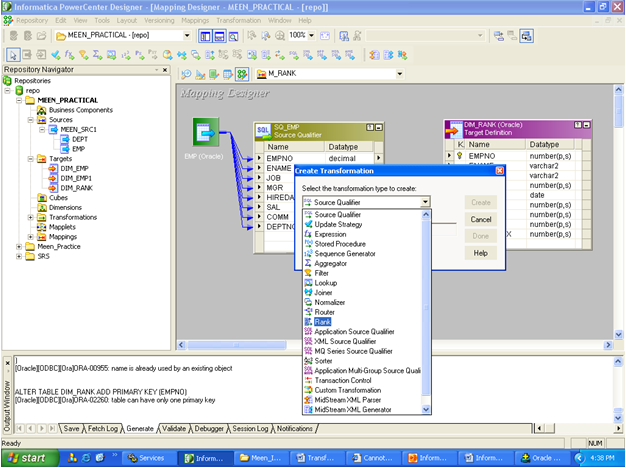Viewport: 626px width, 468px height.
Task: Click the COMM port in SQ_EMP
Action: coord(277,217)
